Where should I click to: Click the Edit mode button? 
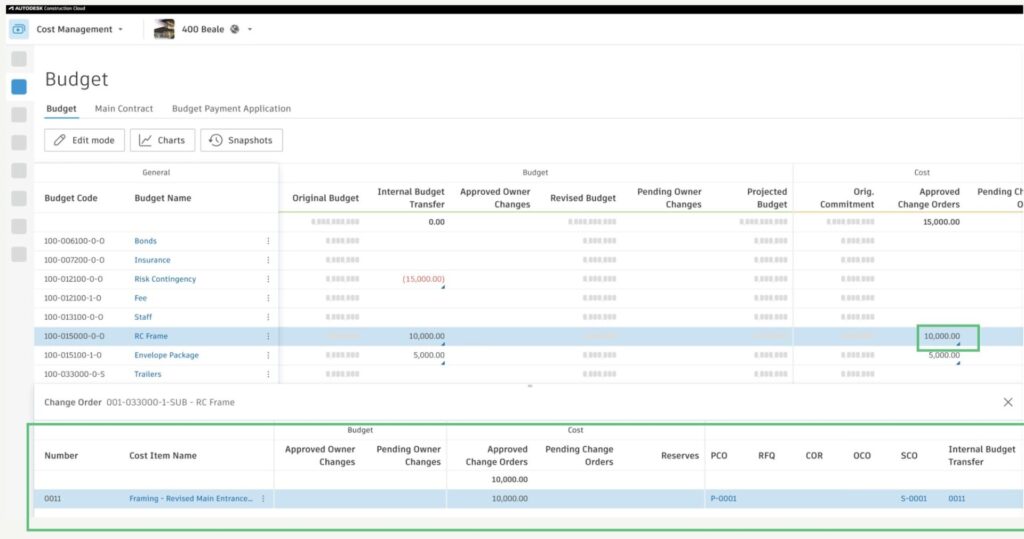click(x=85, y=140)
